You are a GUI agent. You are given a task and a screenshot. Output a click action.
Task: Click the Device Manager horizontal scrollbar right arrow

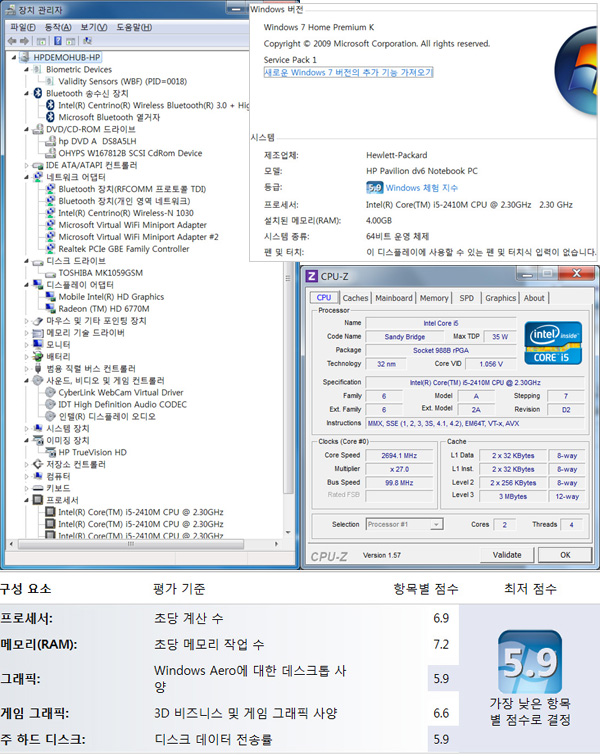[x=276, y=544]
